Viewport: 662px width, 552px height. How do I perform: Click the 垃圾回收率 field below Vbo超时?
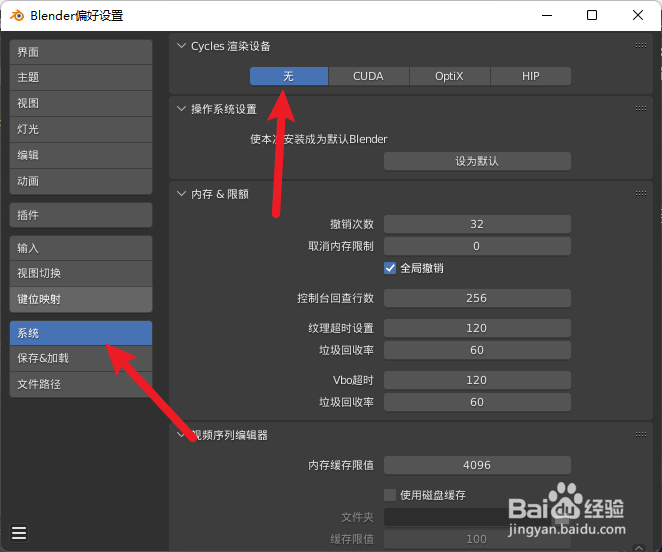pos(477,402)
